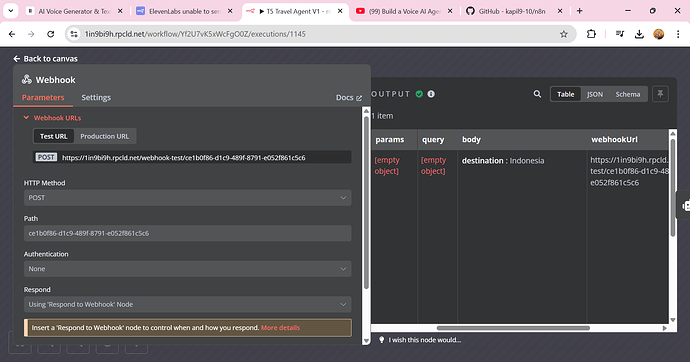Switch output view to Schema
690x362 pixels.
point(628,94)
